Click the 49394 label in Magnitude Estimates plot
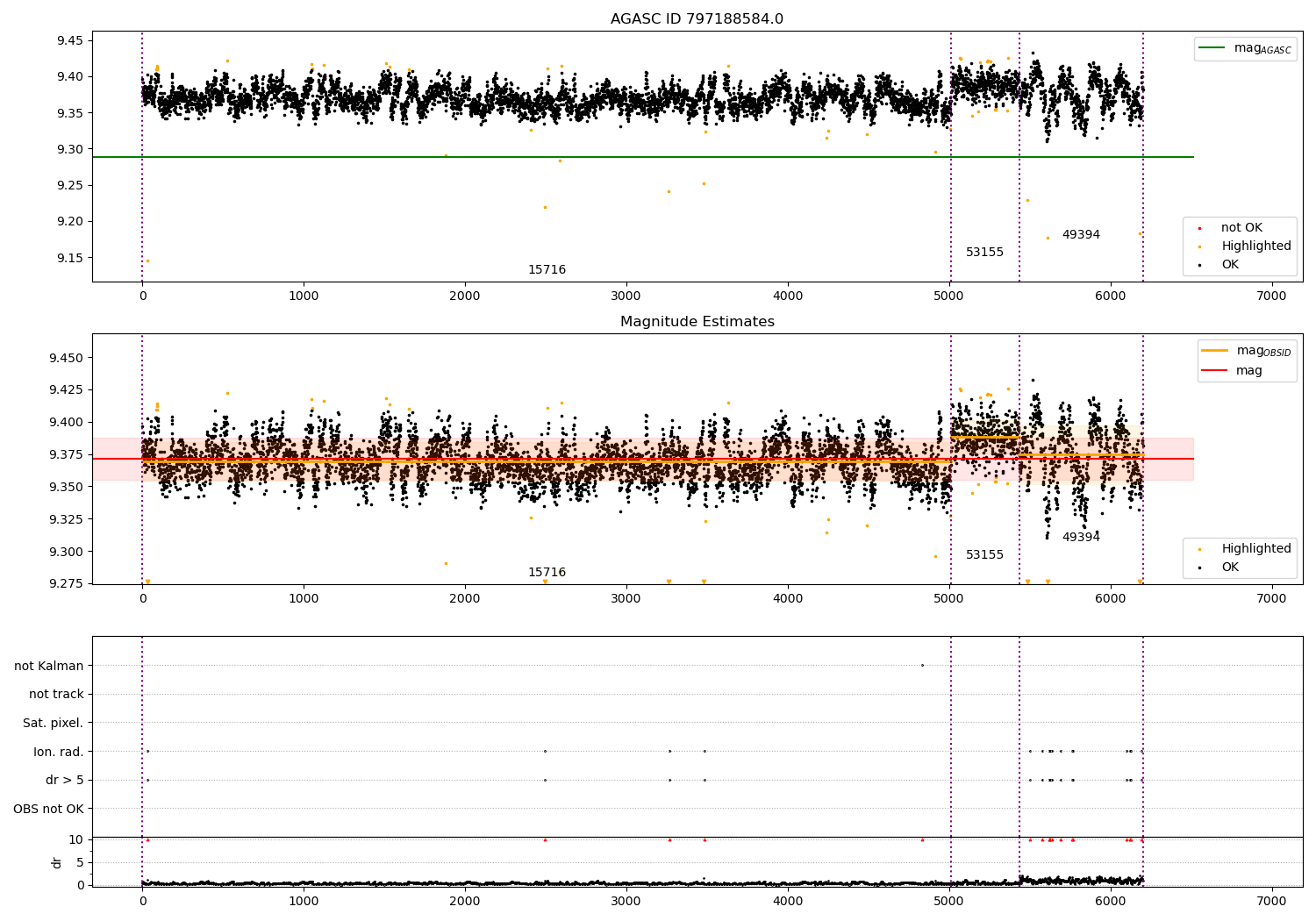Image resolution: width=1316 pixels, height=921 pixels. [x=1081, y=537]
